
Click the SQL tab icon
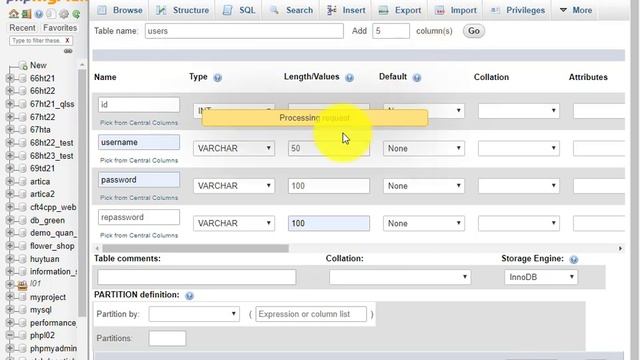(227, 10)
